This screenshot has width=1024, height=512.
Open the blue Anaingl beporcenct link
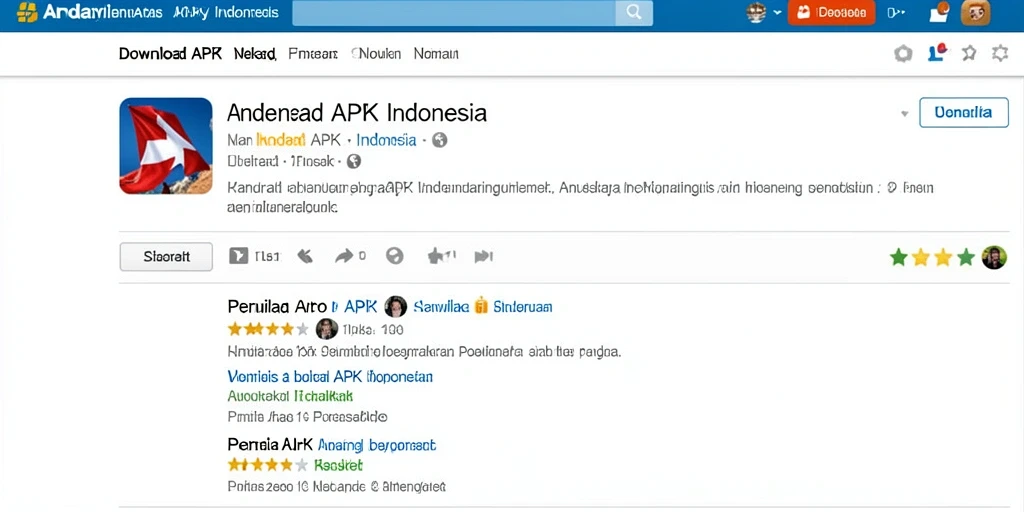(376, 445)
